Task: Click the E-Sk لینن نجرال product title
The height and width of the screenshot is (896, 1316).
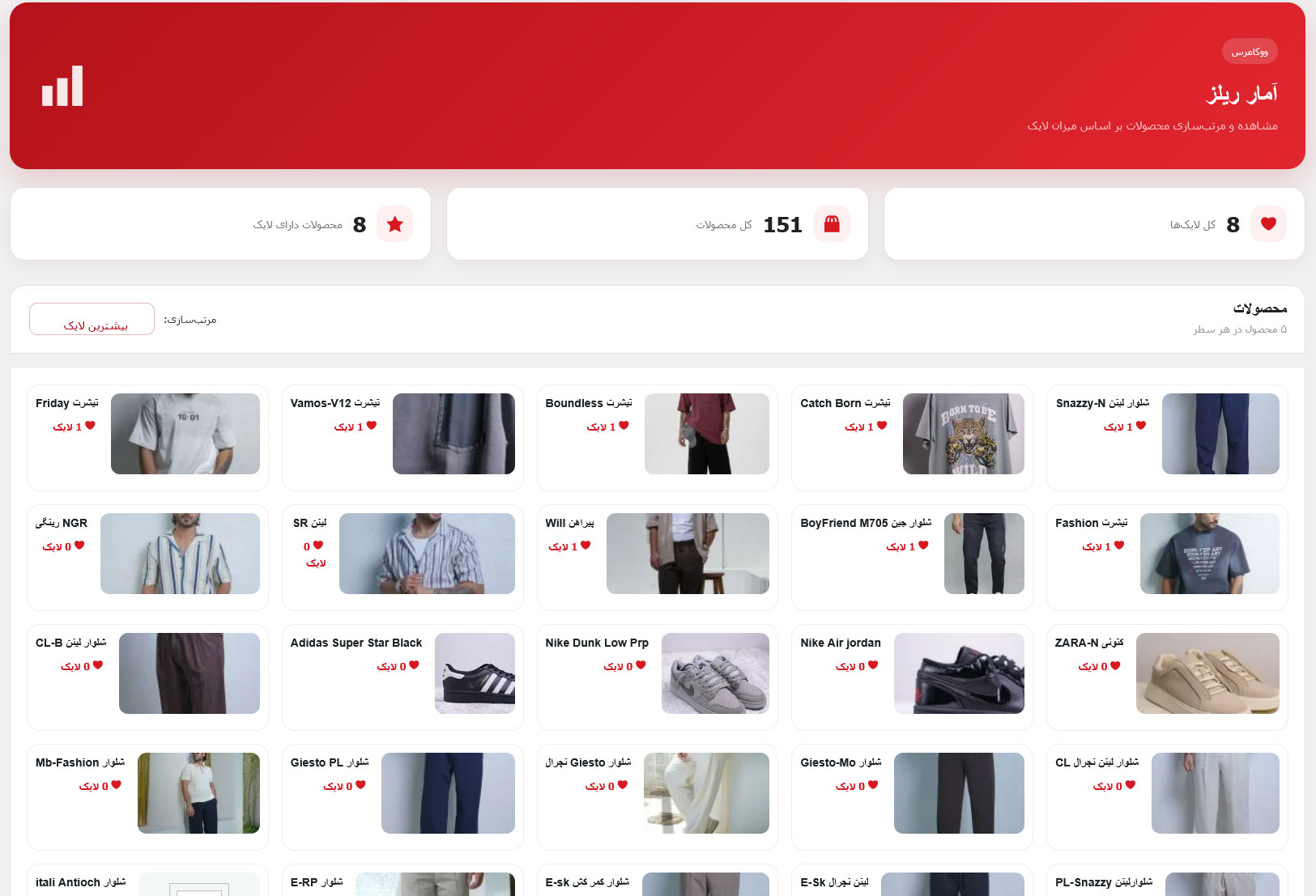Action: click(834, 882)
